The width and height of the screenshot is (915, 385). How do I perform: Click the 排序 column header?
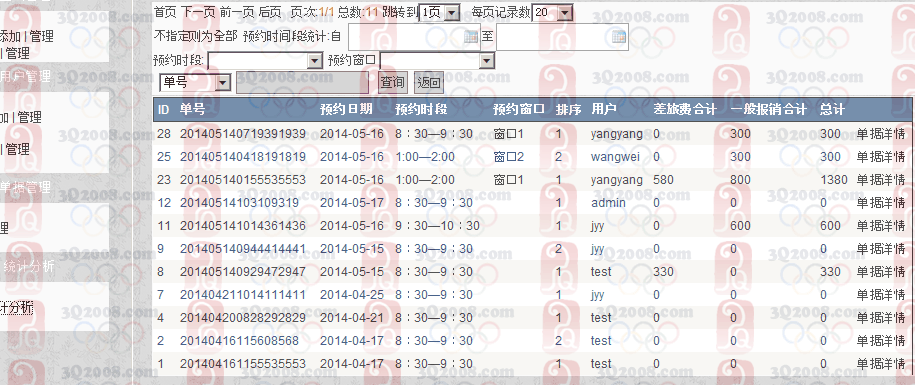pos(568,109)
